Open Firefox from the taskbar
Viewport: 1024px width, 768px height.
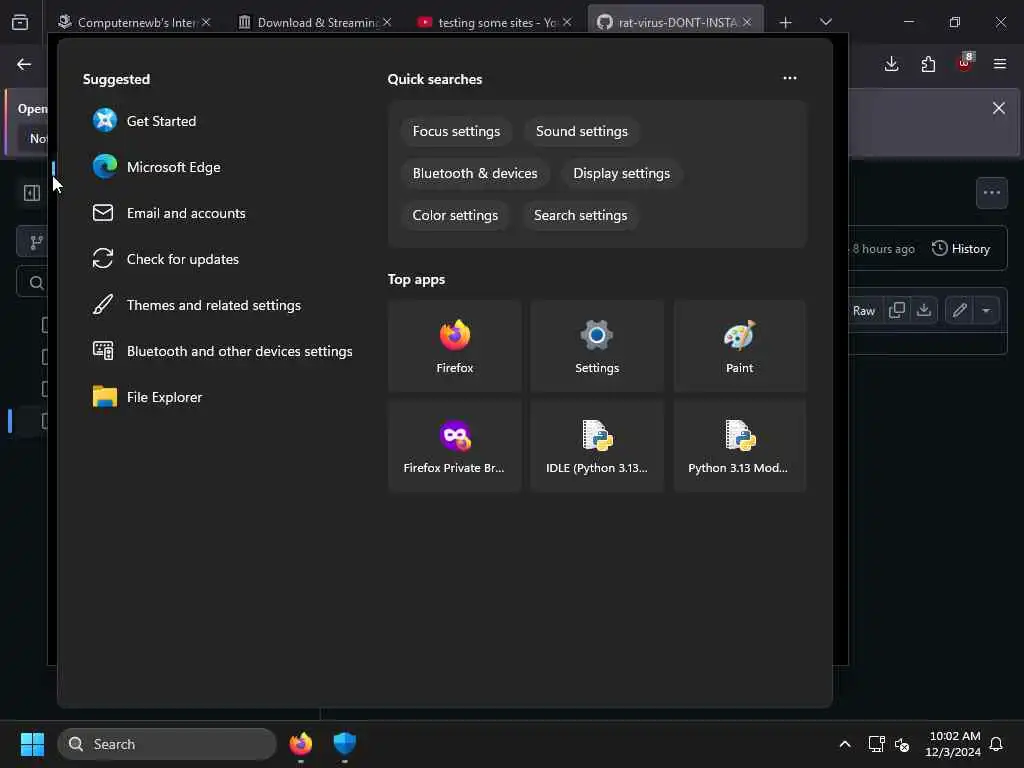pyautogui.click(x=300, y=744)
